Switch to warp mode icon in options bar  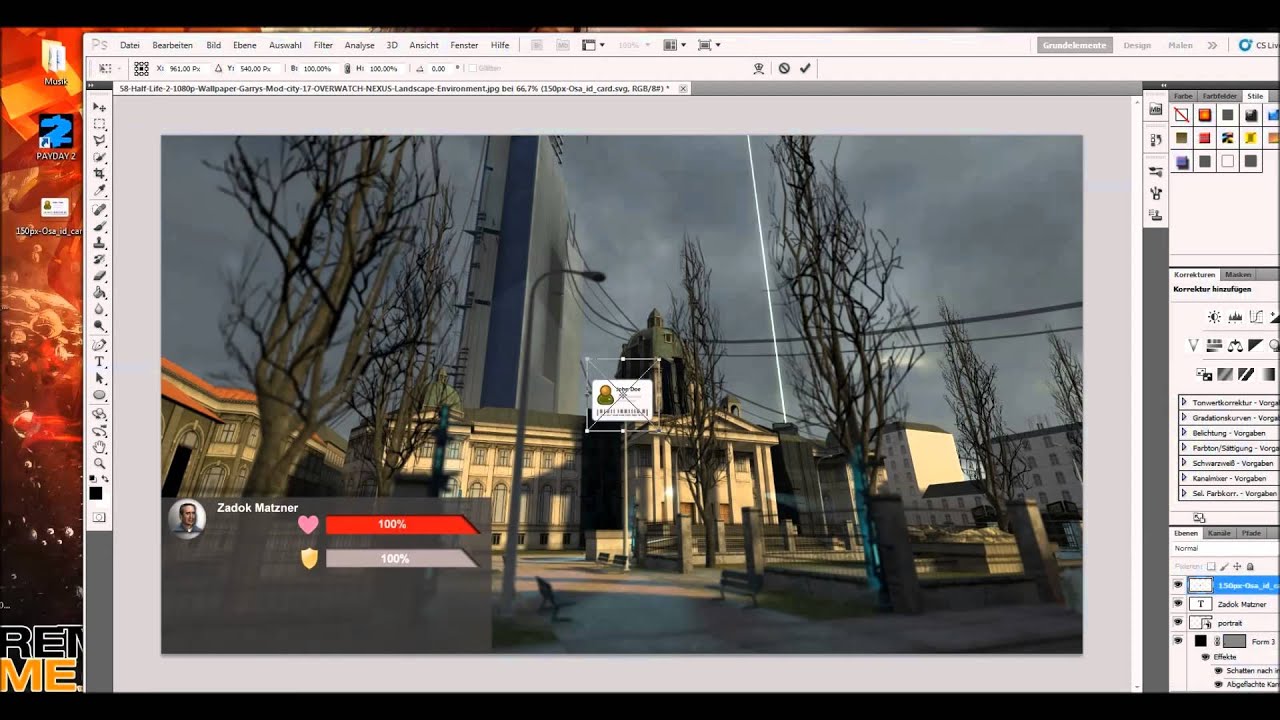759,68
